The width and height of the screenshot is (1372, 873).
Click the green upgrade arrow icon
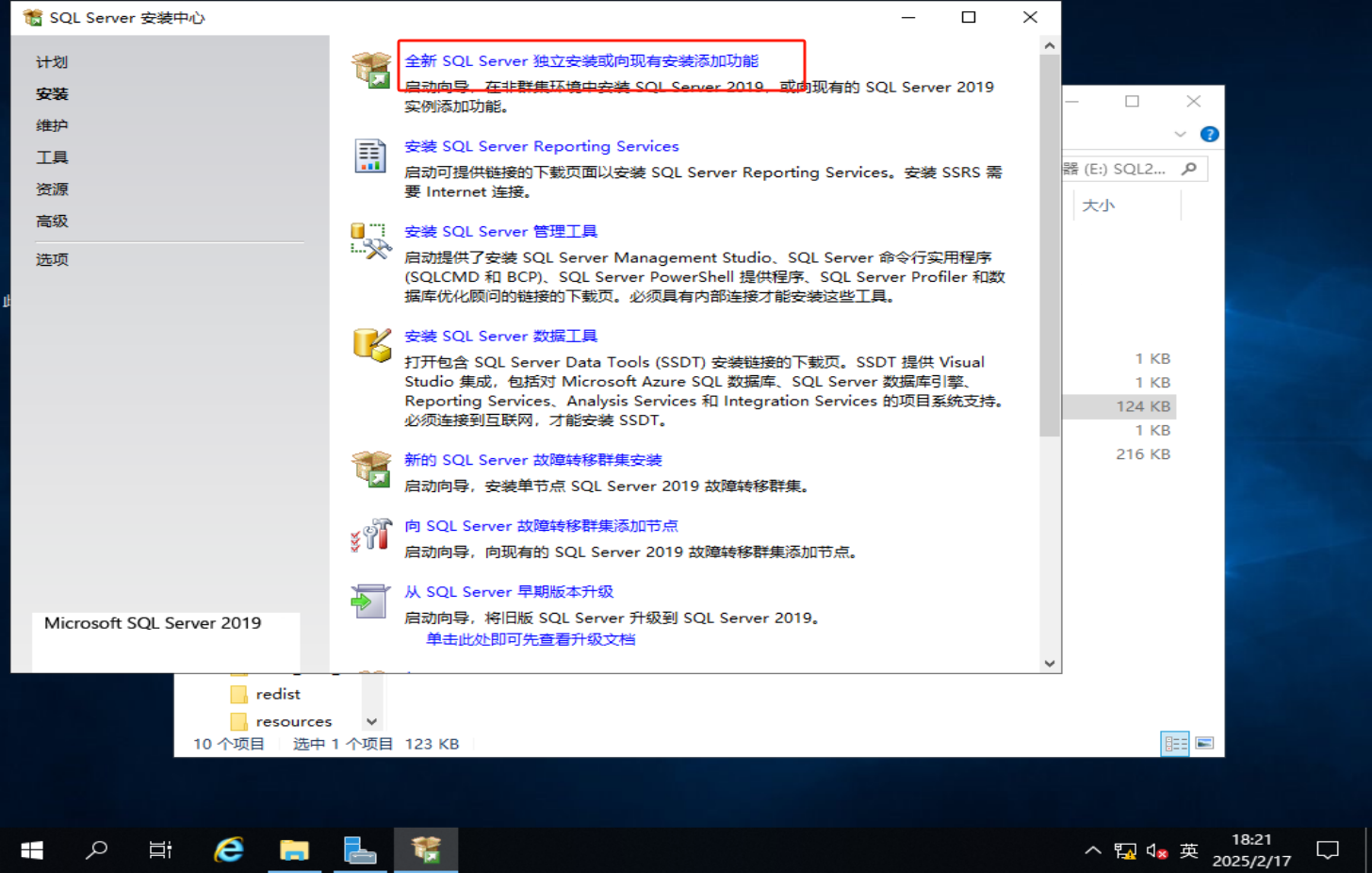371,601
